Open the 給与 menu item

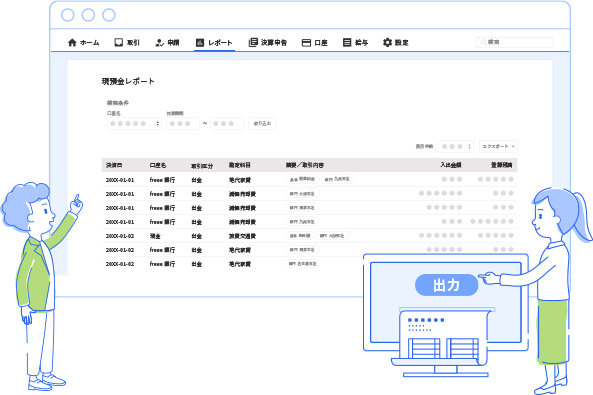(x=355, y=42)
